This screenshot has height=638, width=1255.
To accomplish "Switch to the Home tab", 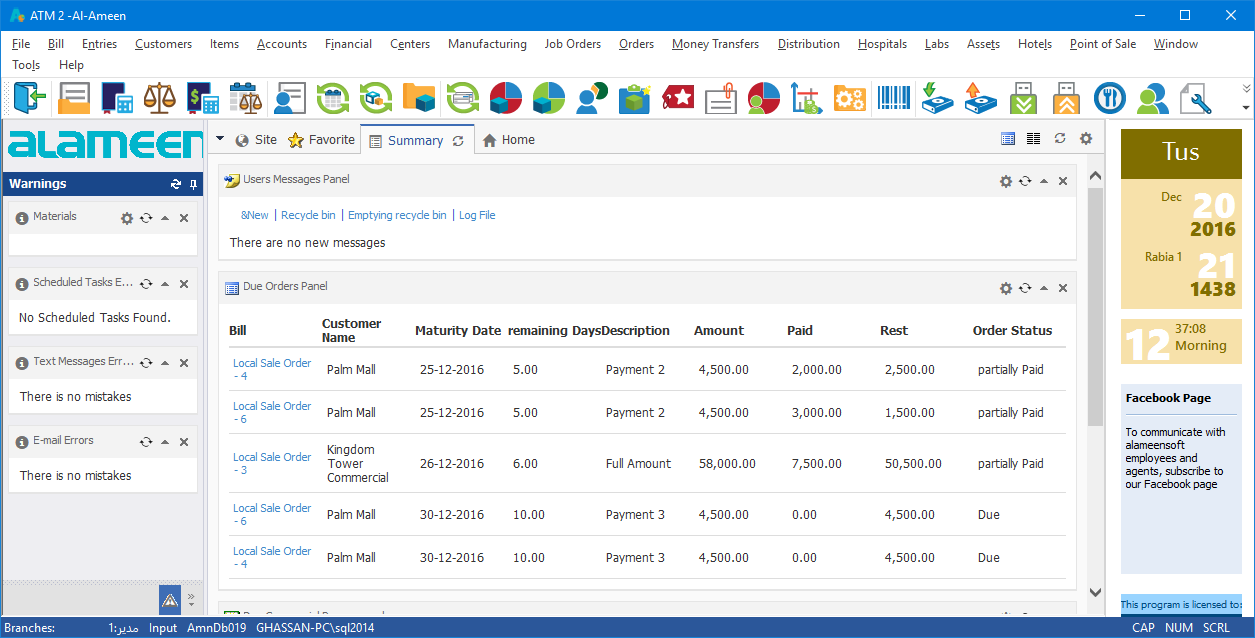I will point(508,140).
